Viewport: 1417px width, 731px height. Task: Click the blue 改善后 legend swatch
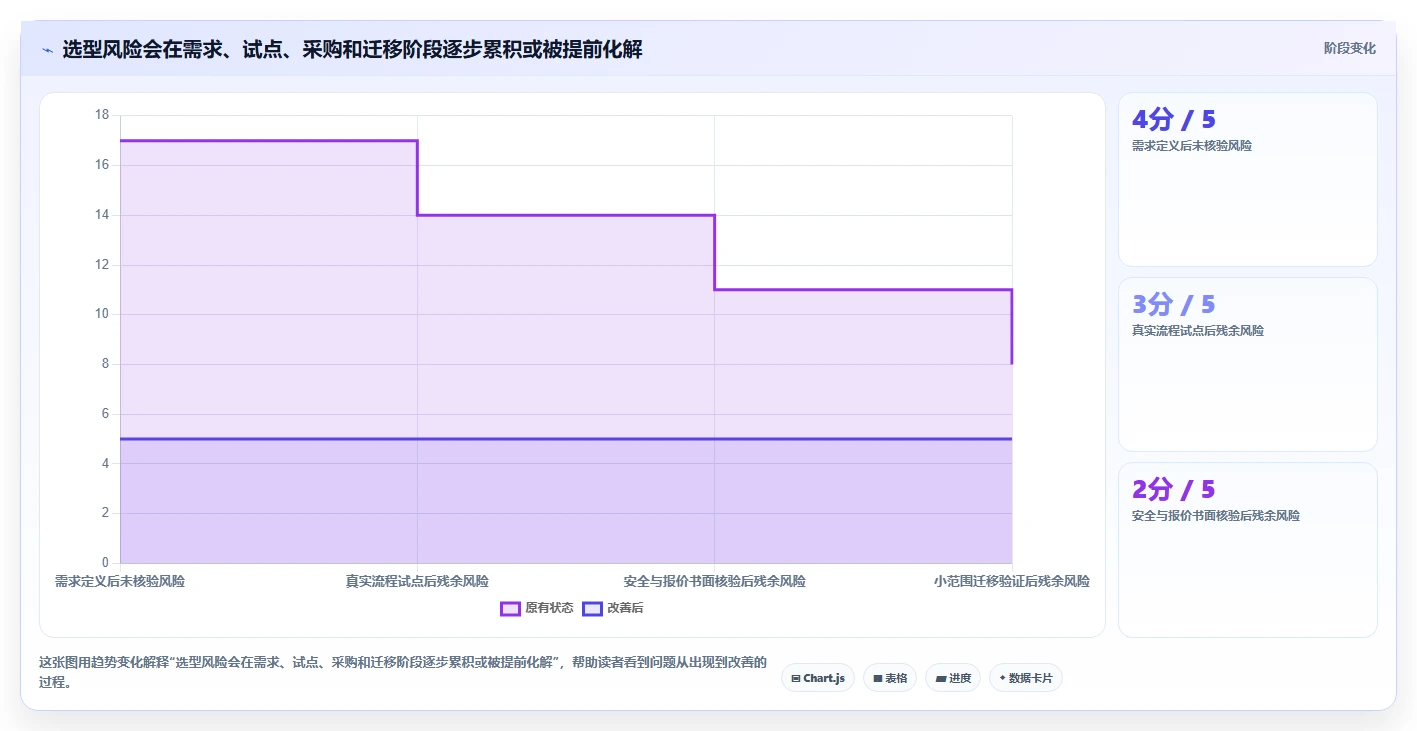[592, 608]
